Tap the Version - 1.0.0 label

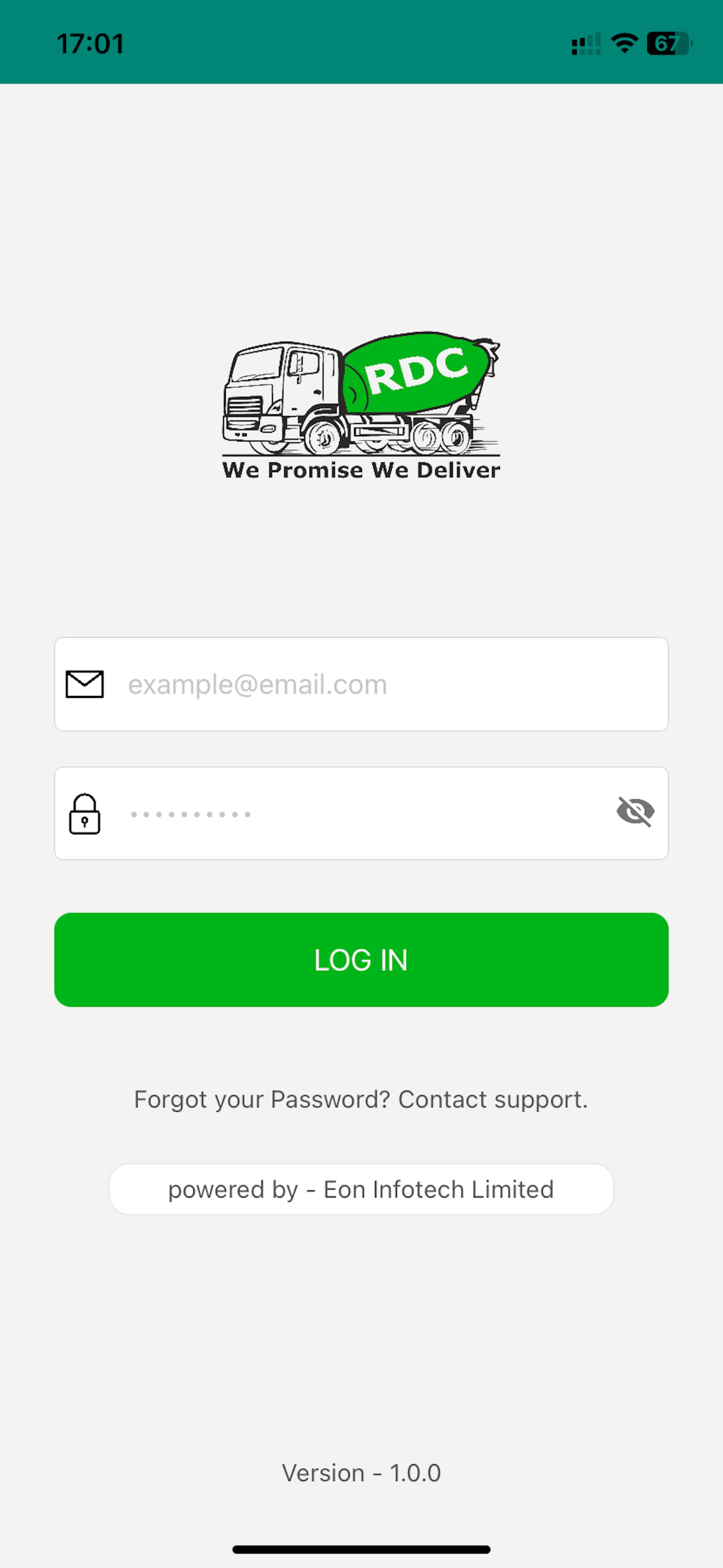pyautogui.click(x=361, y=1473)
